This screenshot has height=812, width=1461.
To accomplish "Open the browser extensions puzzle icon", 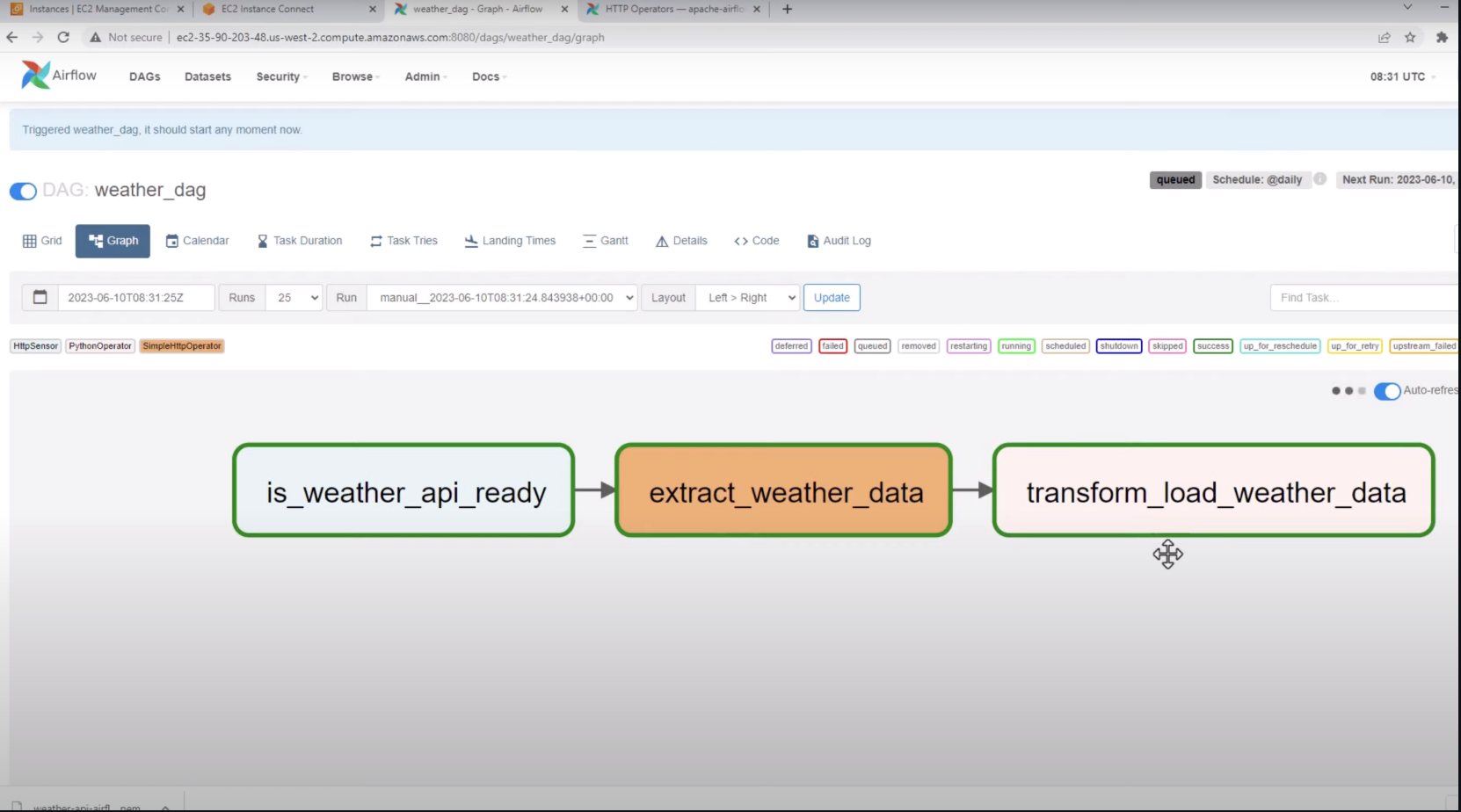I will [1442, 37].
